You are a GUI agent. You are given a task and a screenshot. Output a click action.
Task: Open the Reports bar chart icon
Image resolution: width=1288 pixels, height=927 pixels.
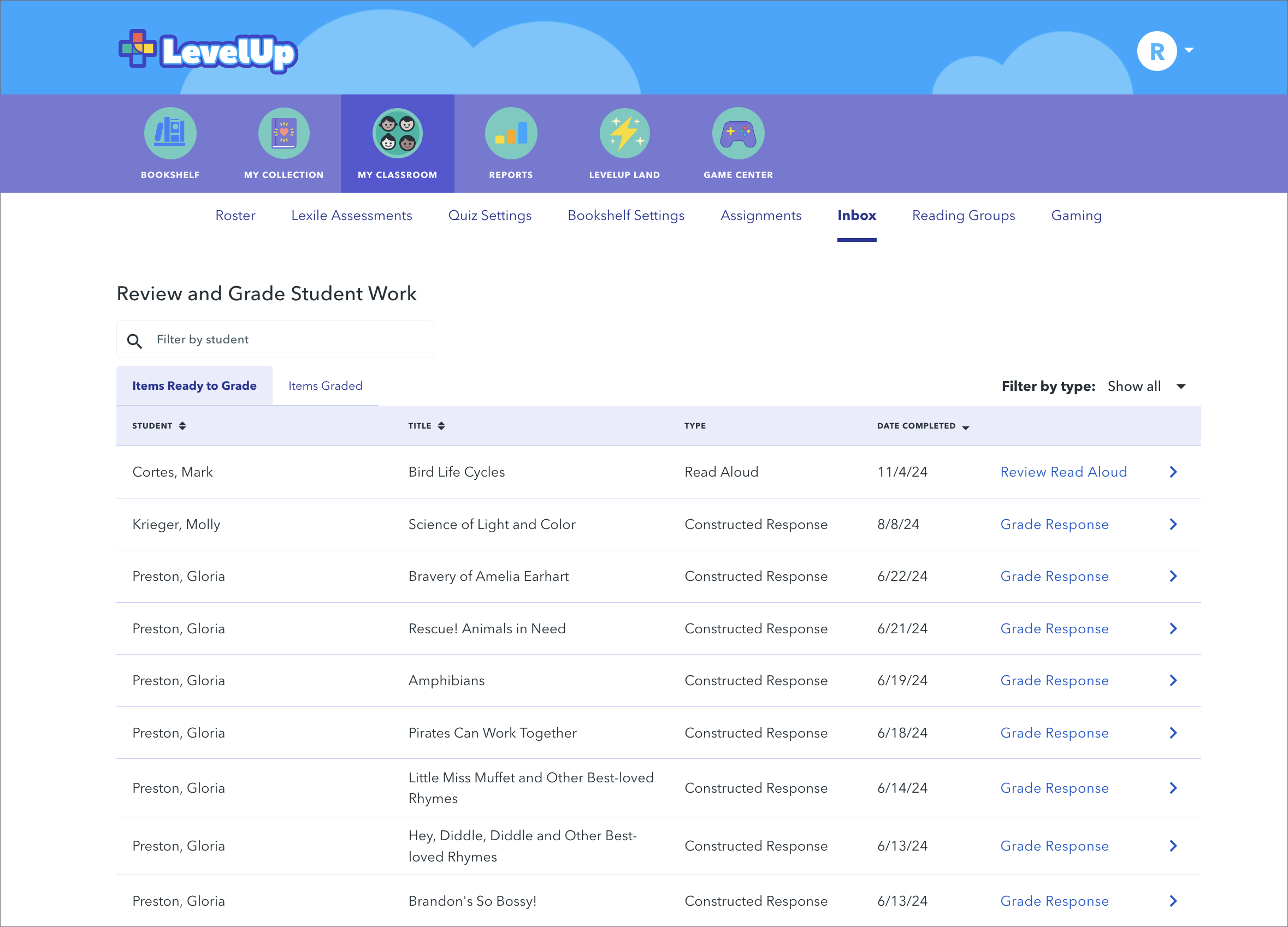click(511, 133)
